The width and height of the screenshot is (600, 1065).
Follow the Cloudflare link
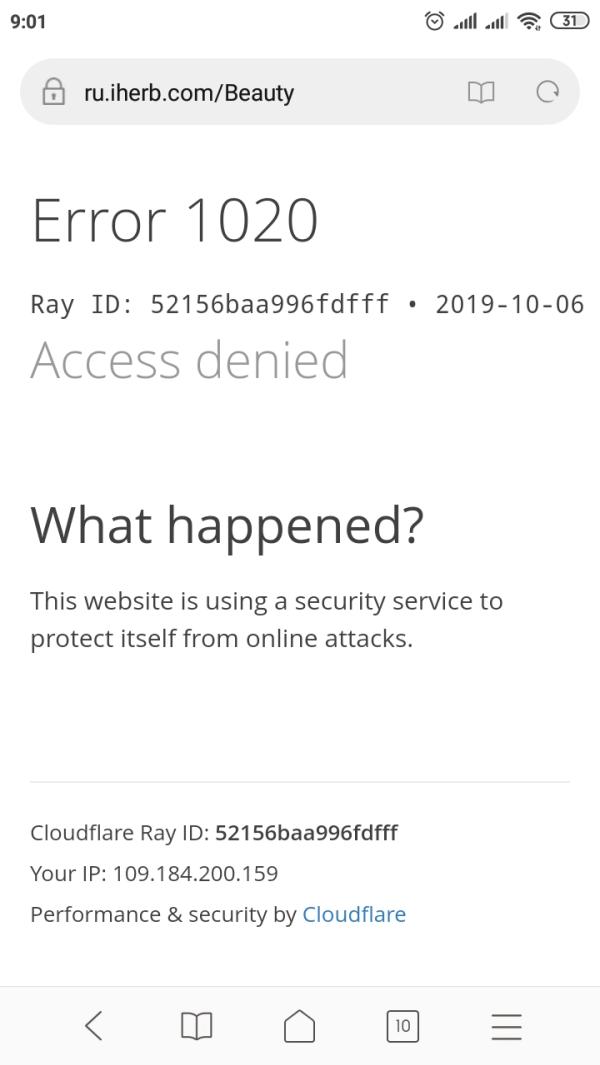tap(354, 914)
